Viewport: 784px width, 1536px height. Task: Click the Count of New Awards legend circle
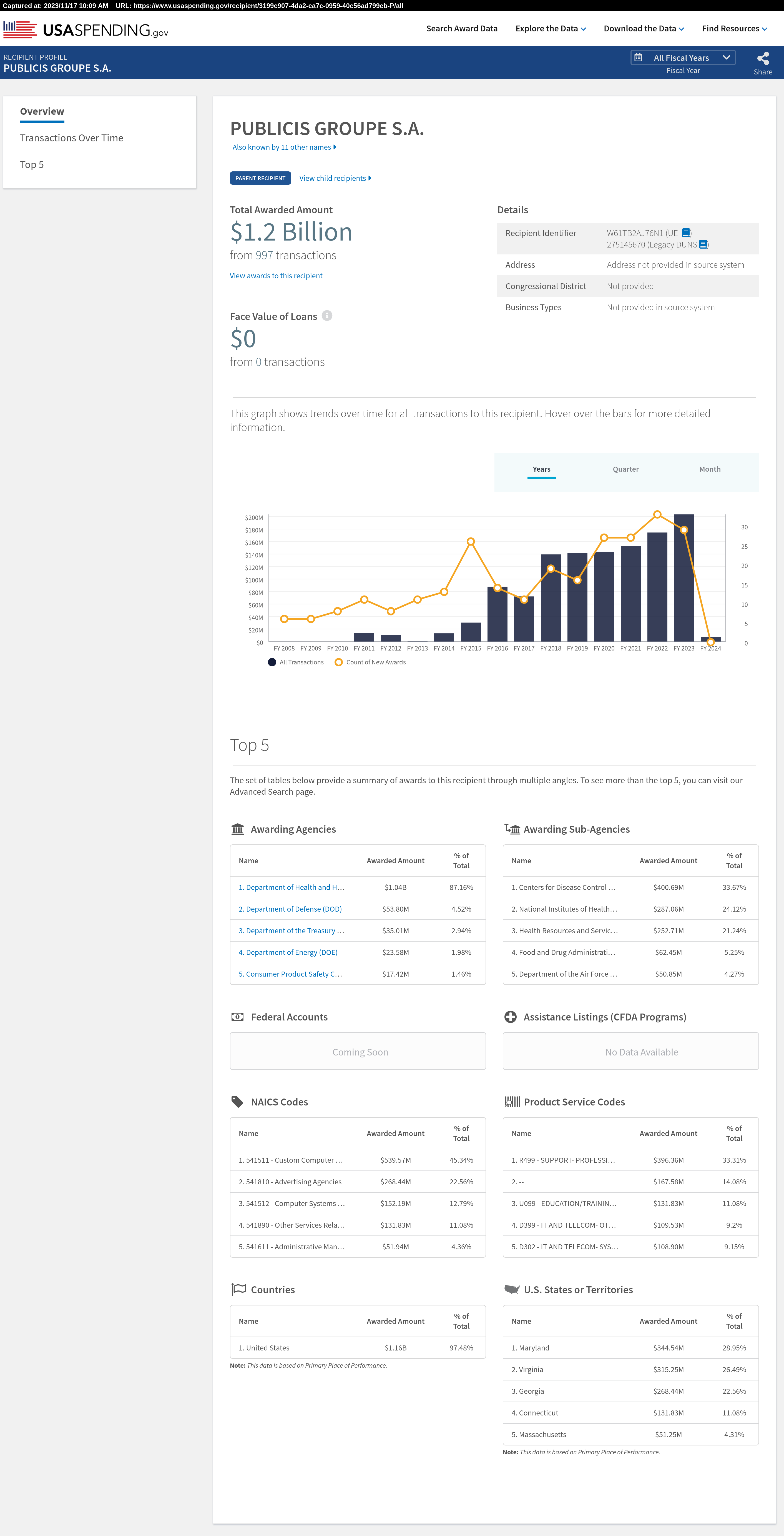pos(339,662)
